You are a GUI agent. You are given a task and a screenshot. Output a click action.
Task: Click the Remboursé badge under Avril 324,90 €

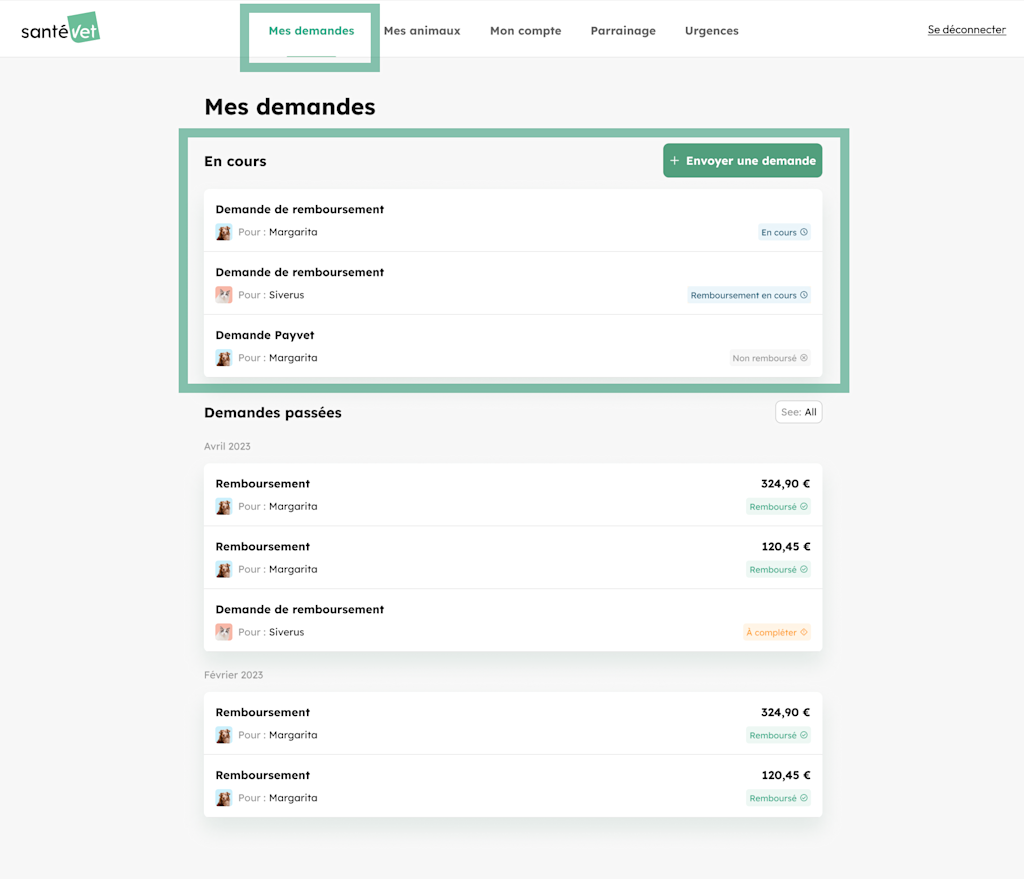coord(778,507)
